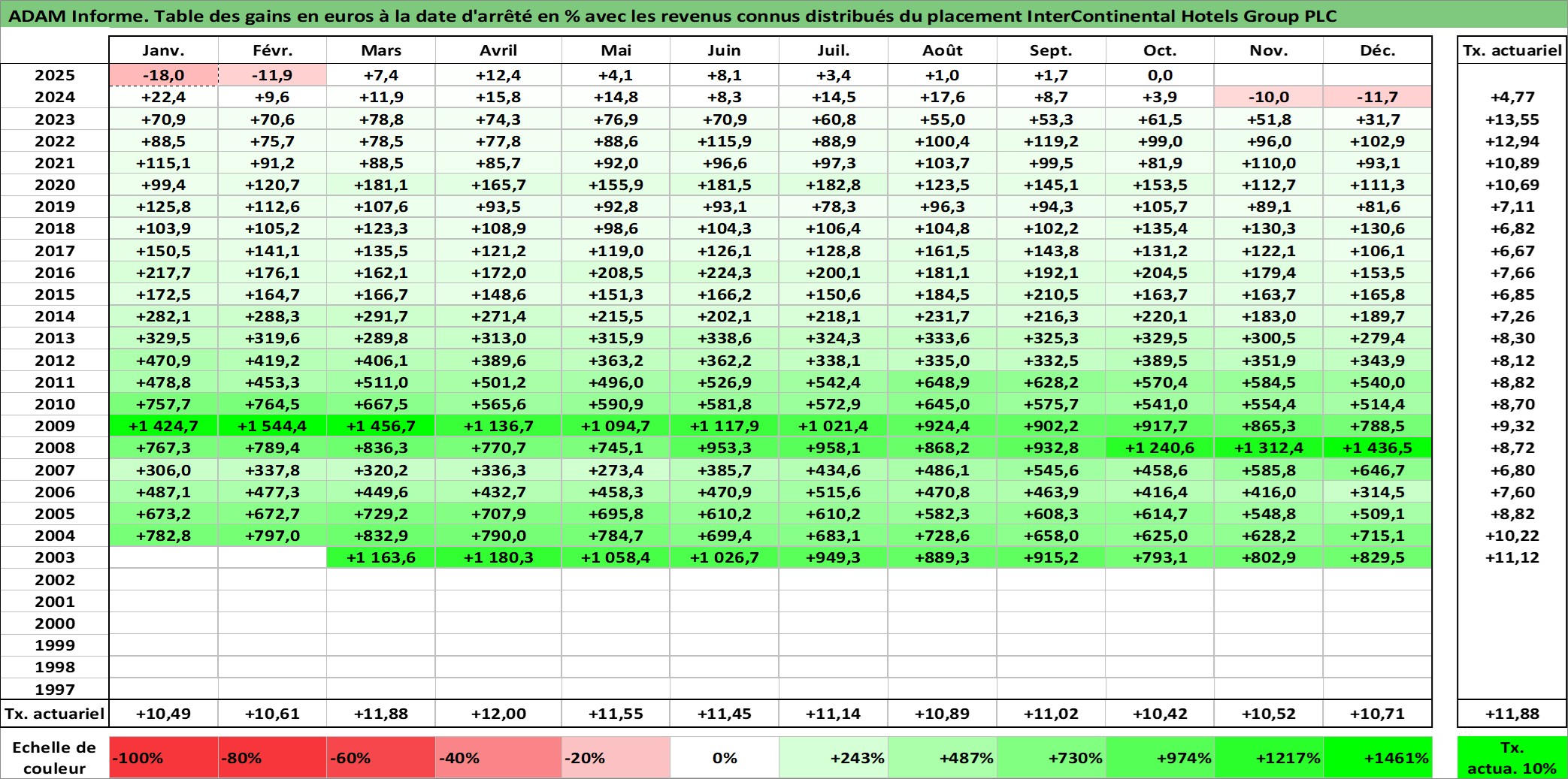
Task: Click the -20% pink color scale swatch
Action: [616, 758]
